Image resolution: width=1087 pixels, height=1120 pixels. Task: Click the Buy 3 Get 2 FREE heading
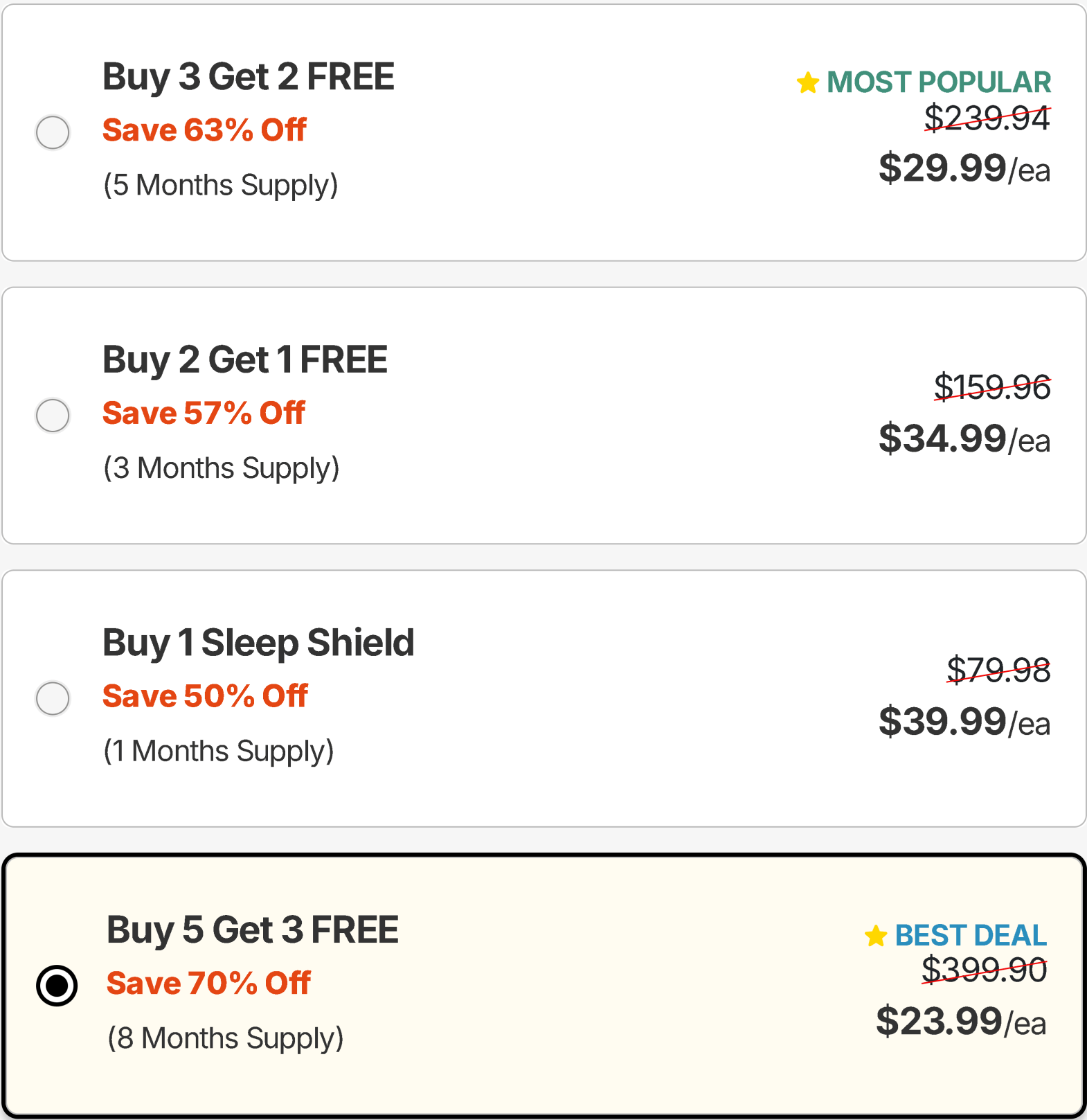point(248,77)
